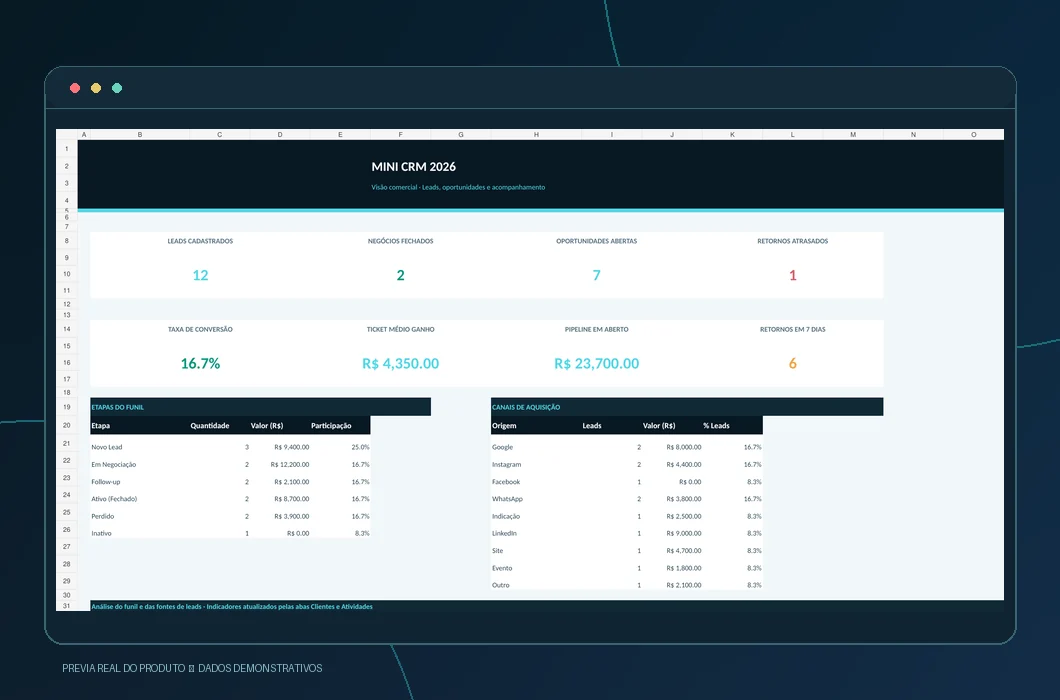
Task: Select row 10 header
Action: coord(67,274)
